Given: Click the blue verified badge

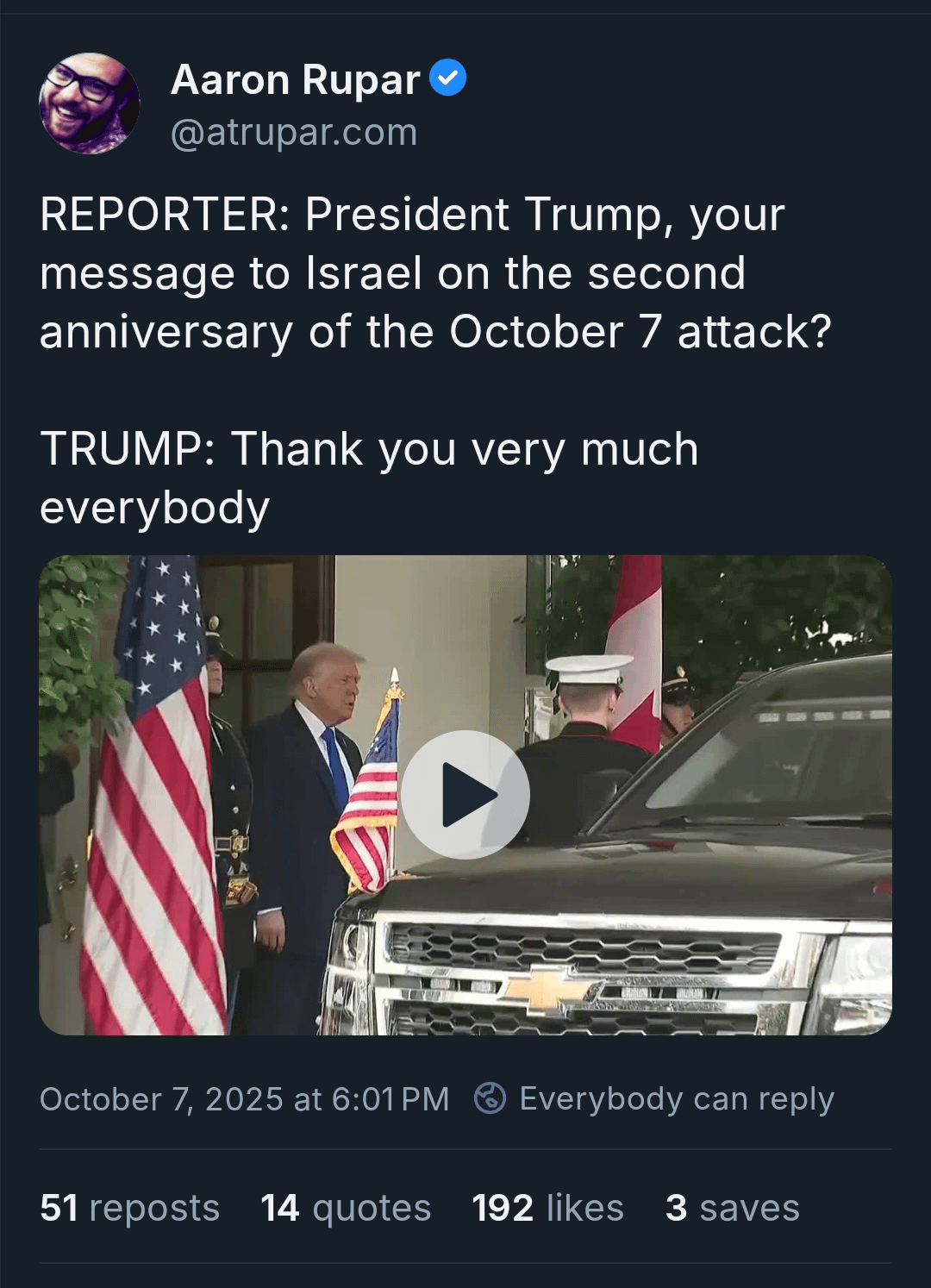Looking at the screenshot, I should click(x=448, y=78).
